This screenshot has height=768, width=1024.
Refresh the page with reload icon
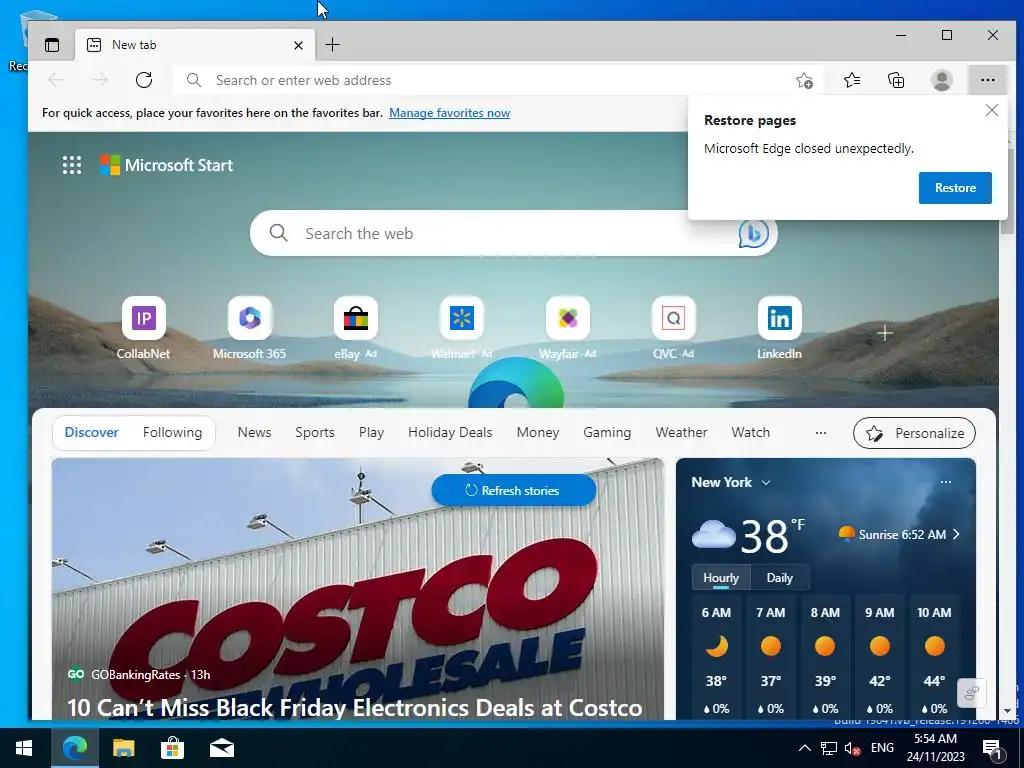tap(144, 80)
